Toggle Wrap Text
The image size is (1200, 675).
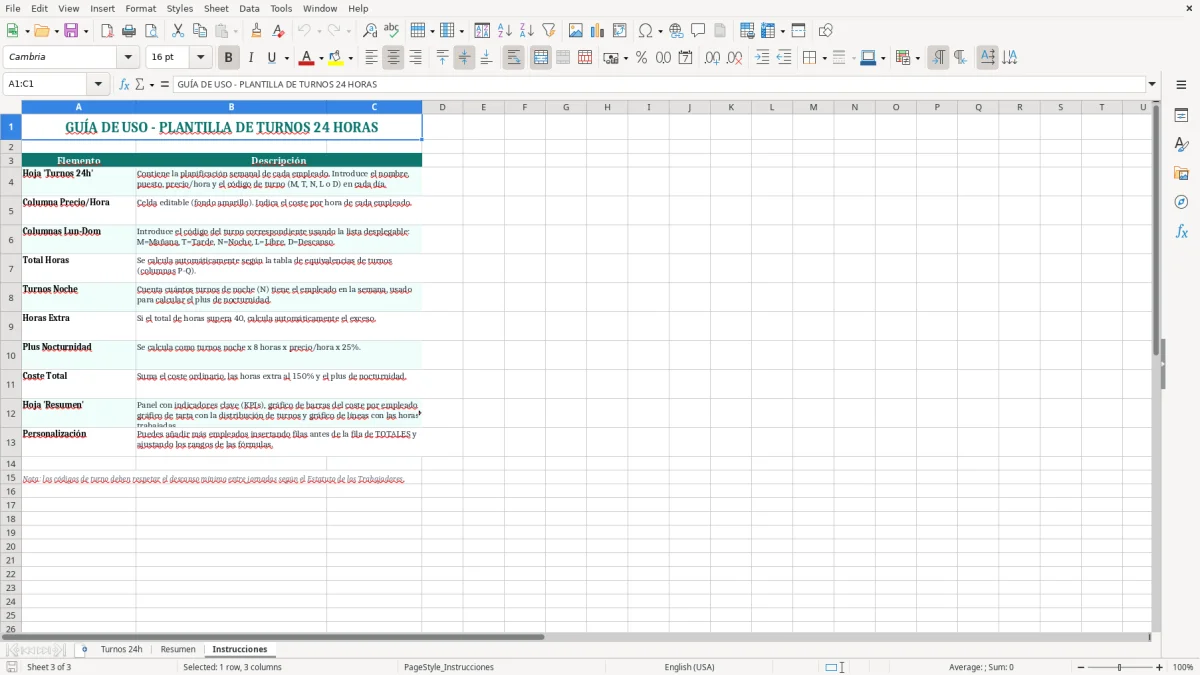pos(513,58)
